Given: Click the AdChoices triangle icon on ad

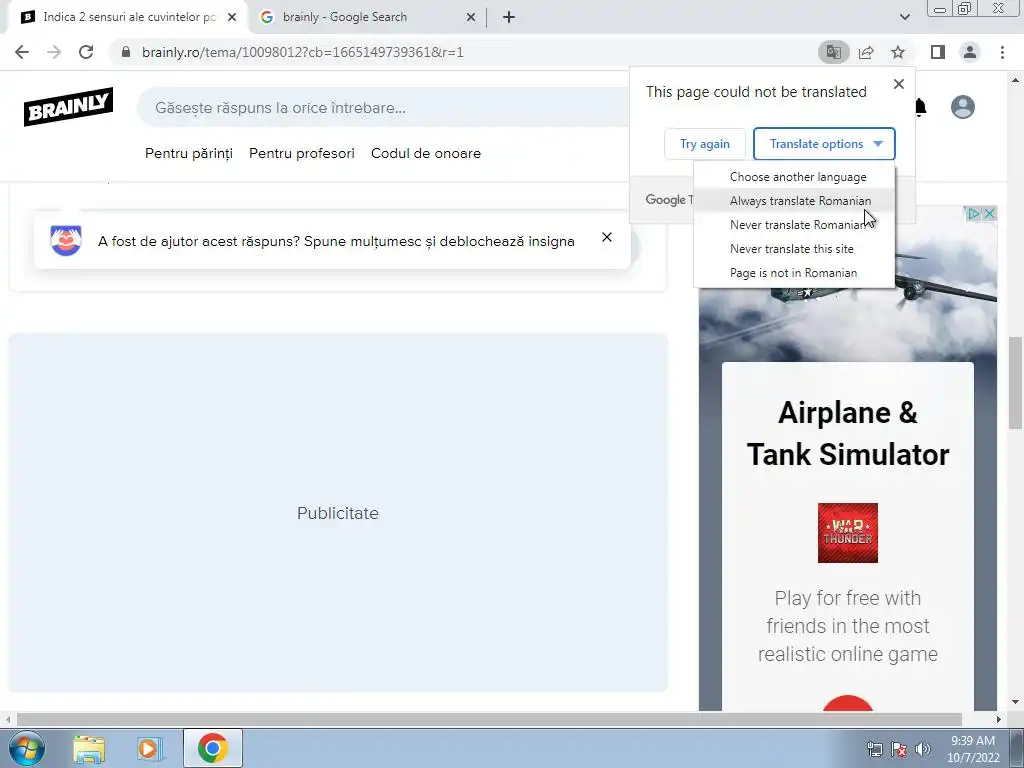Looking at the screenshot, I should [974, 214].
